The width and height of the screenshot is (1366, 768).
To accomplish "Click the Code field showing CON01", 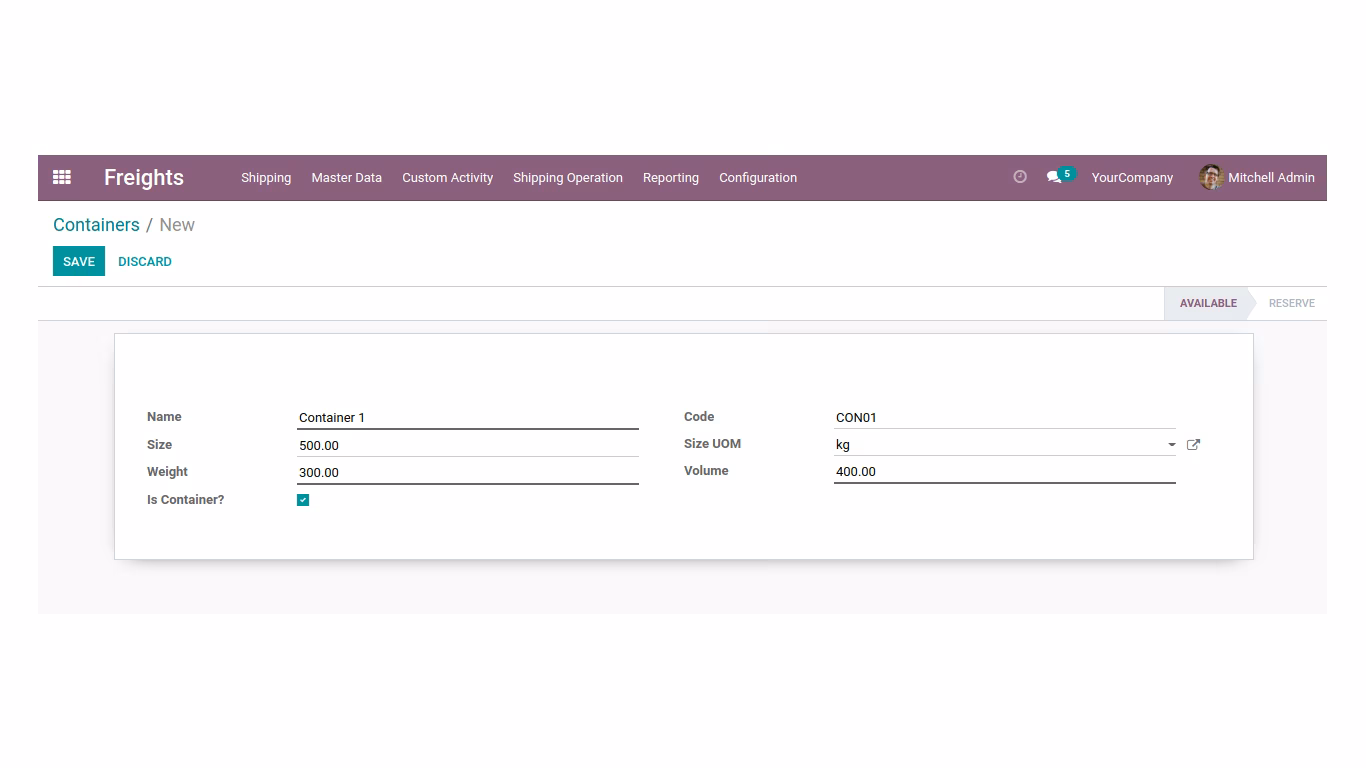I will click(x=1005, y=418).
